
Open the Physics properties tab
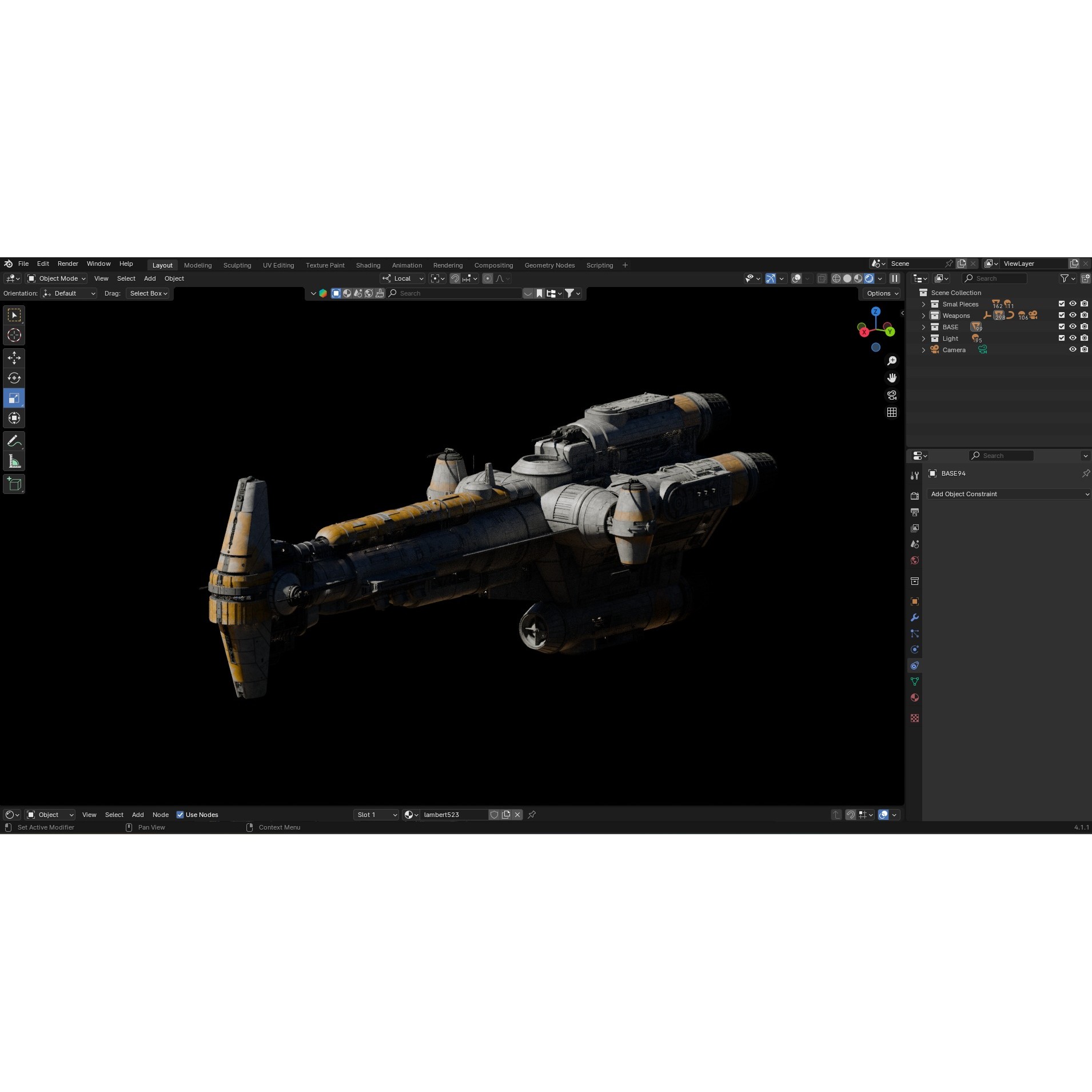pos(915,649)
